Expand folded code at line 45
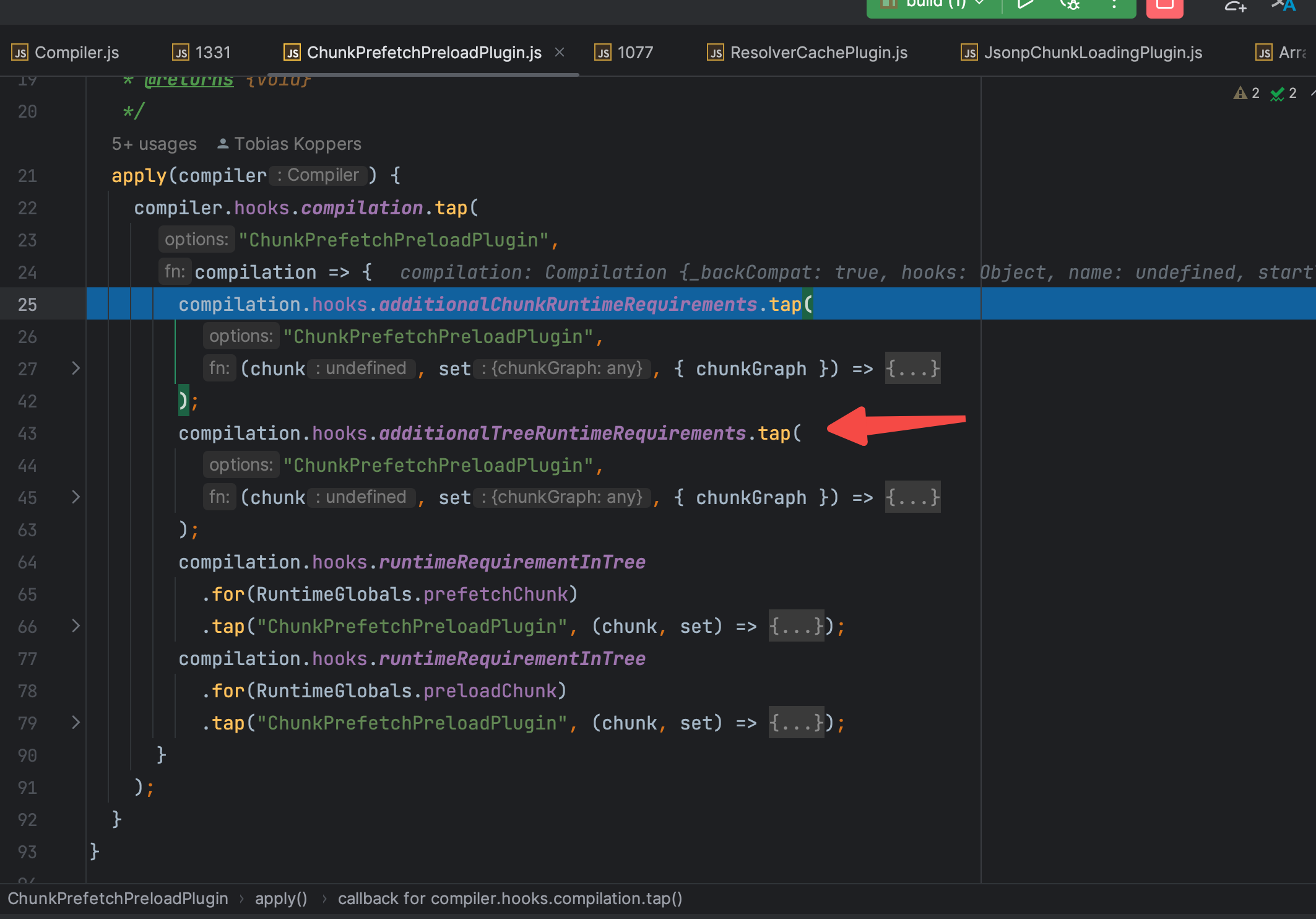 (x=76, y=497)
